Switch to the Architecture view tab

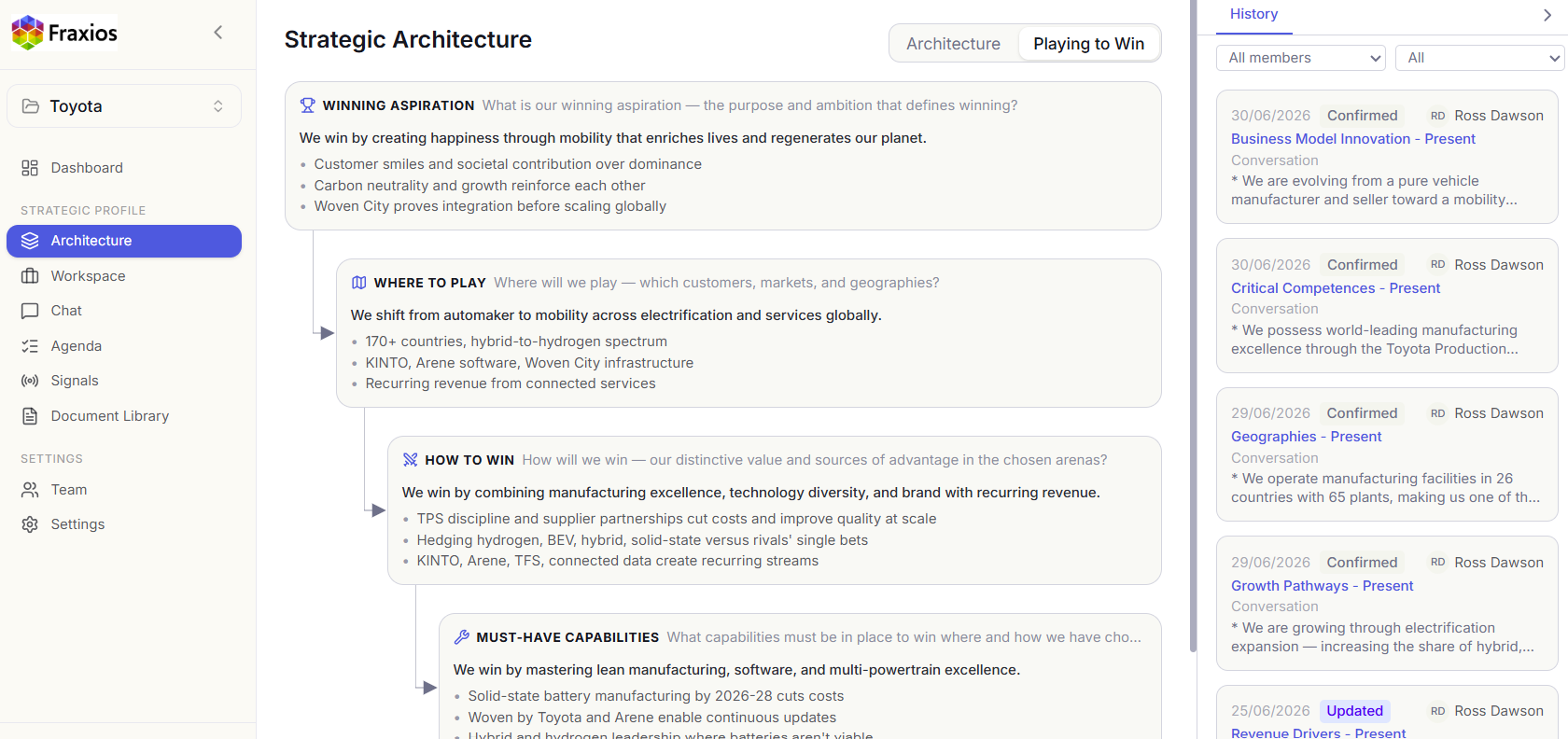click(953, 44)
